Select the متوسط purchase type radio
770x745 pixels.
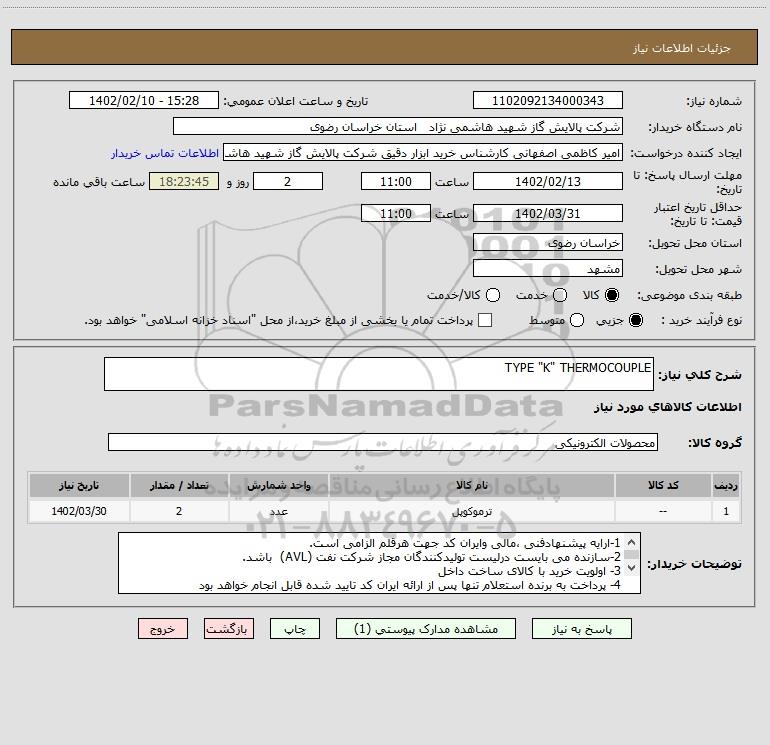(x=577, y=320)
